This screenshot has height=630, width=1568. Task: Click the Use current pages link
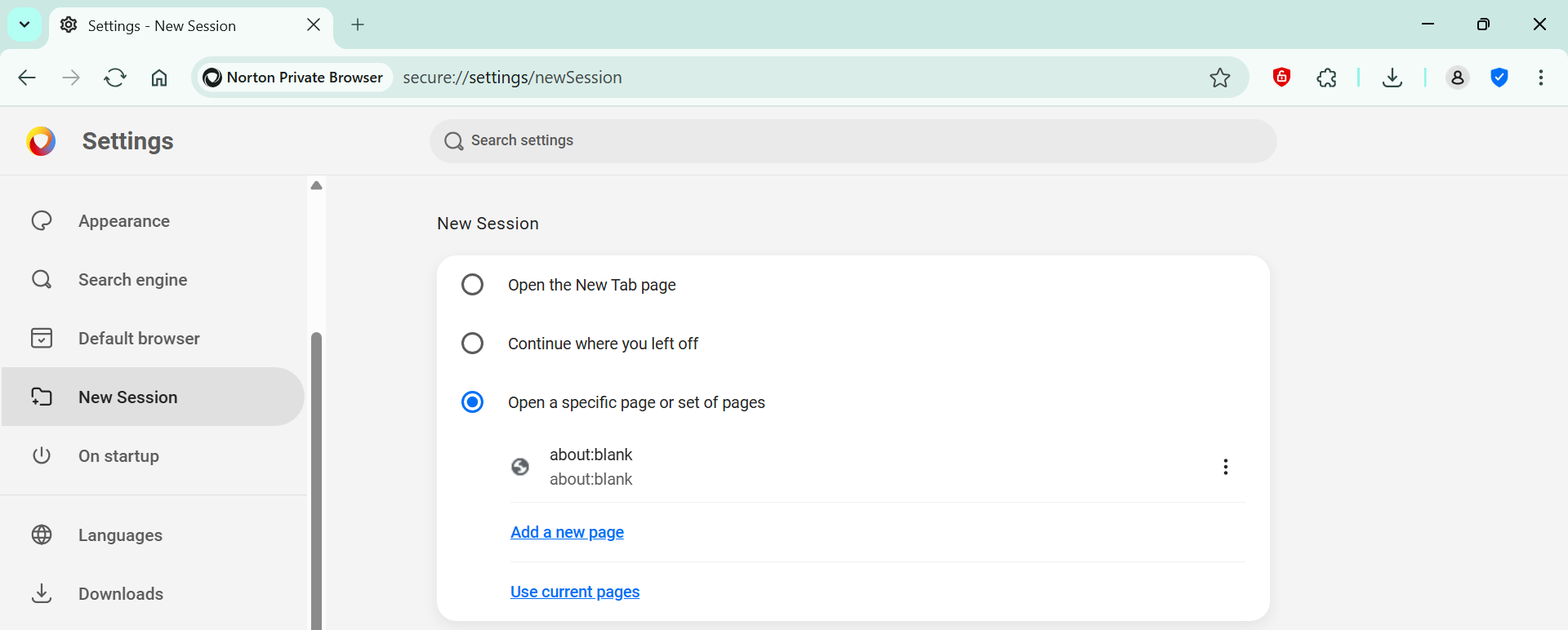[x=575, y=592]
